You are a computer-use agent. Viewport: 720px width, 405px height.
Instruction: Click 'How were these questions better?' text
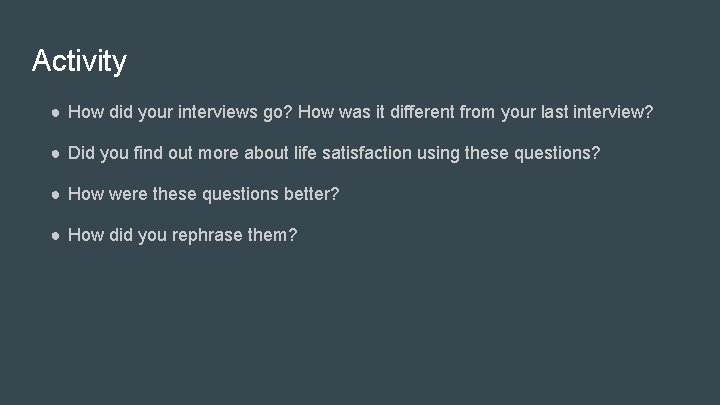click(203, 194)
